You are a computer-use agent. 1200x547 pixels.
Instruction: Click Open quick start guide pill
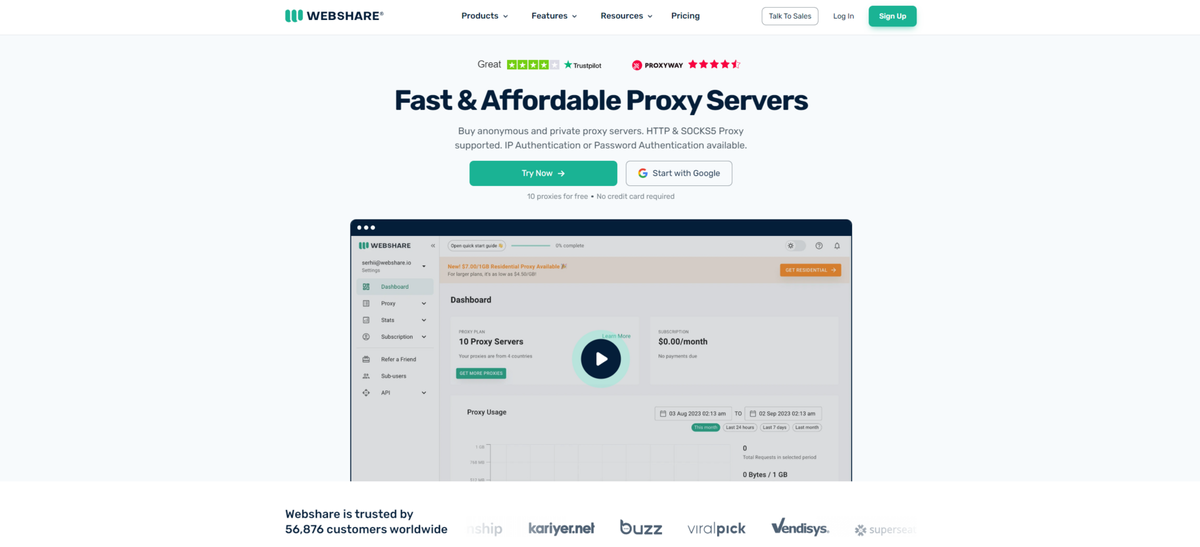point(477,245)
